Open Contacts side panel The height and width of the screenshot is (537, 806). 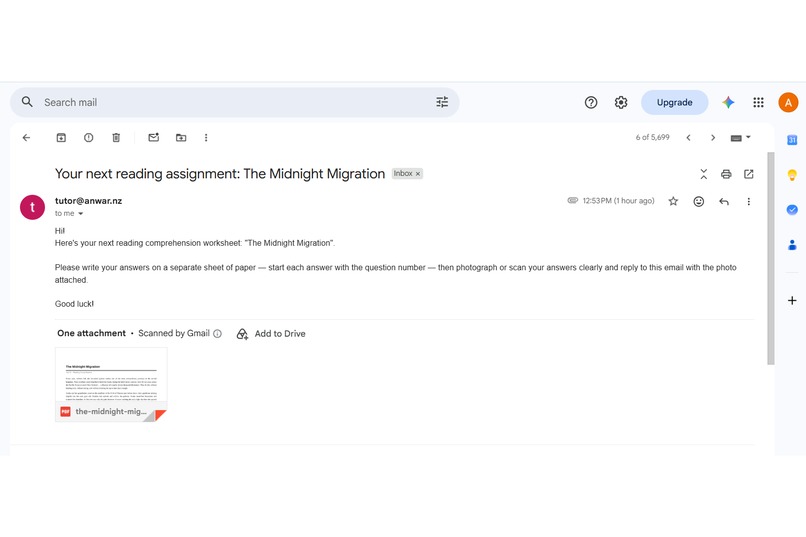[792, 245]
